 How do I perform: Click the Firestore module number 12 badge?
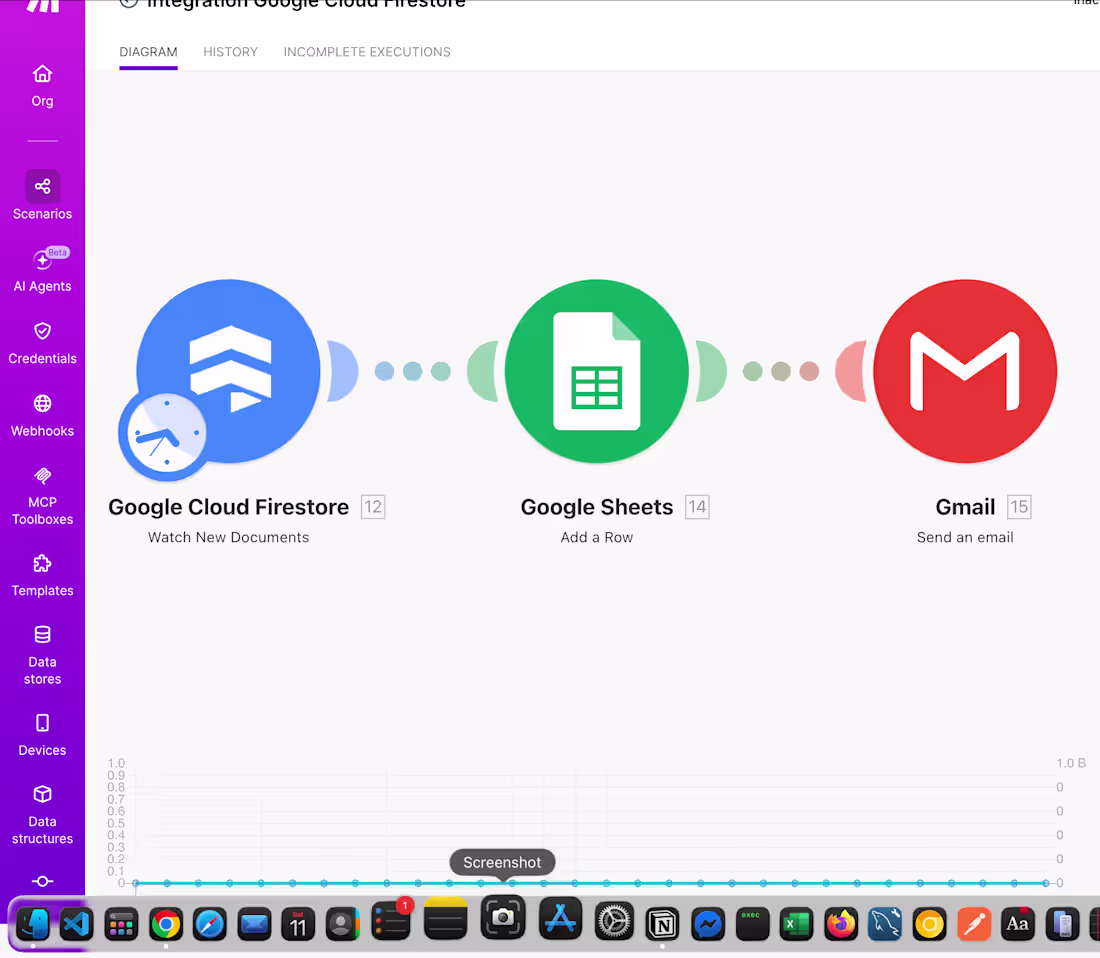pos(373,506)
